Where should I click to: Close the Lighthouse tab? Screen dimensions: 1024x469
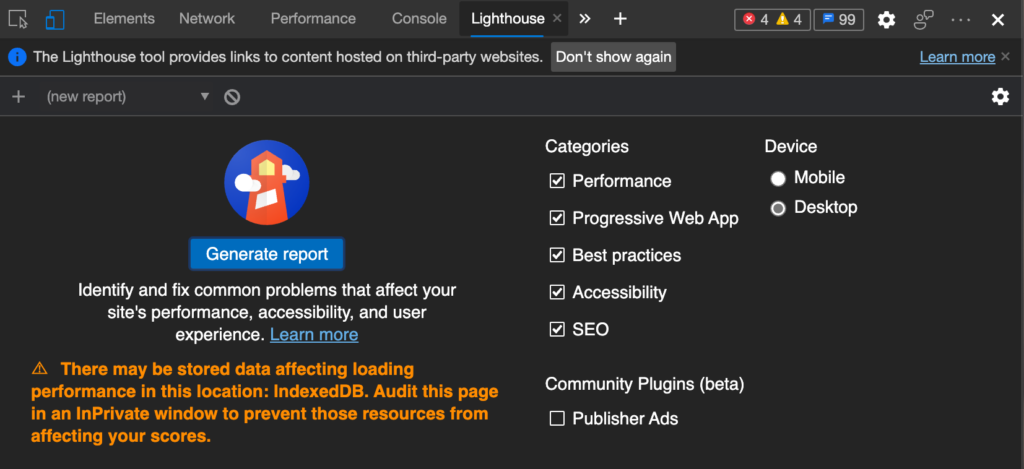557,19
